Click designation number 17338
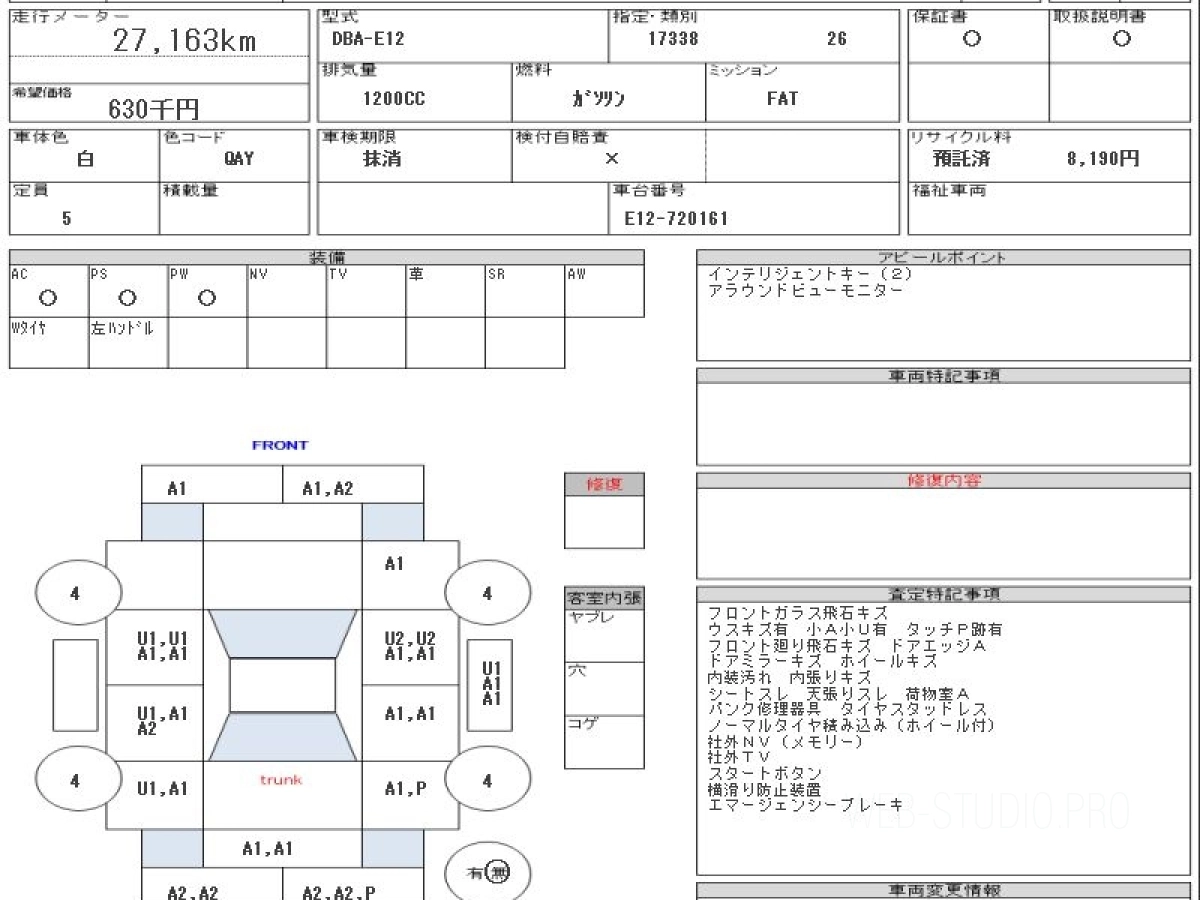Viewport: 1200px width, 900px height. pos(673,39)
